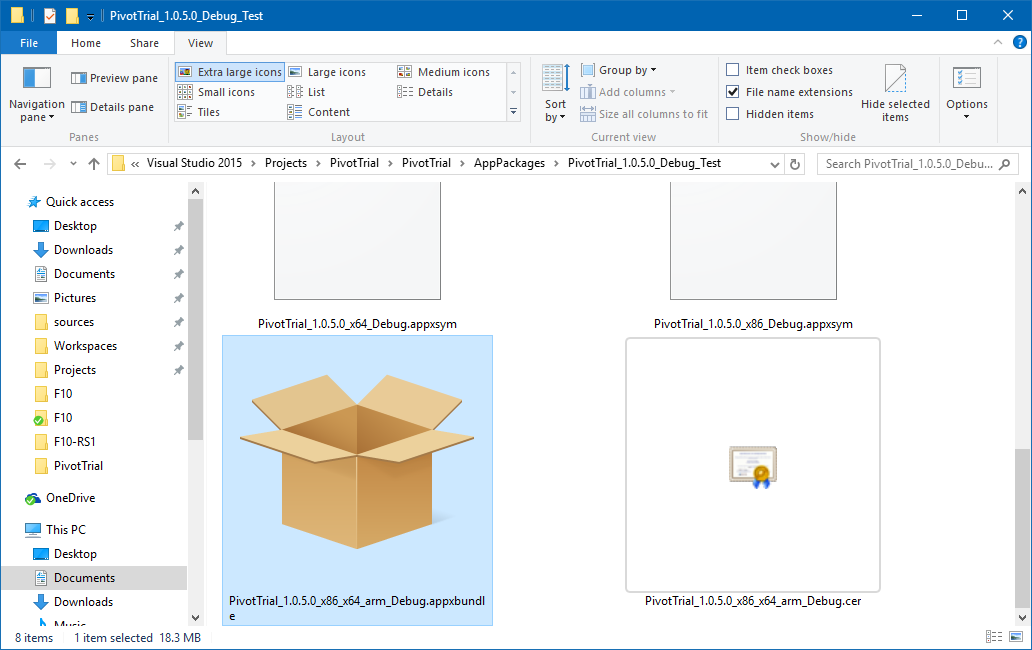Open the File menu
Image resolution: width=1032 pixels, height=650 pixels.
pos(28,43)
